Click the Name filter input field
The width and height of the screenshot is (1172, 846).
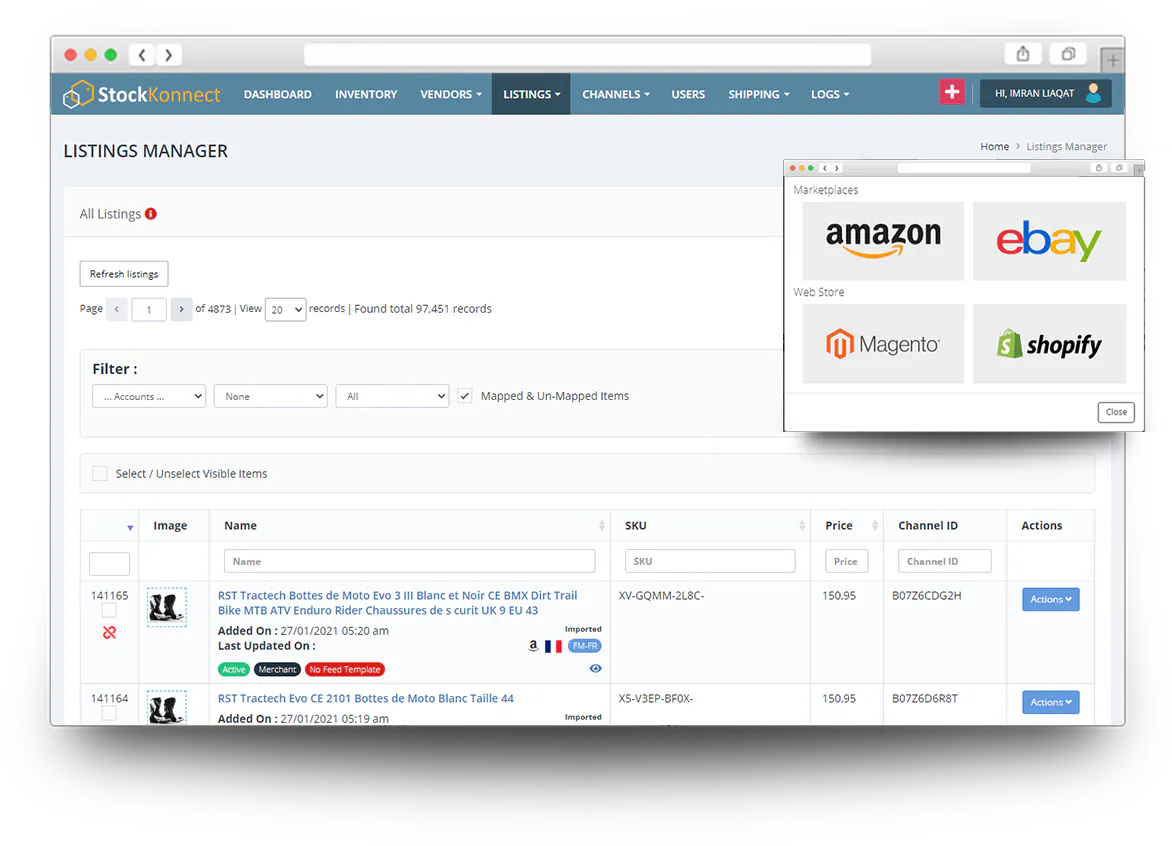[x=410, y=561]
